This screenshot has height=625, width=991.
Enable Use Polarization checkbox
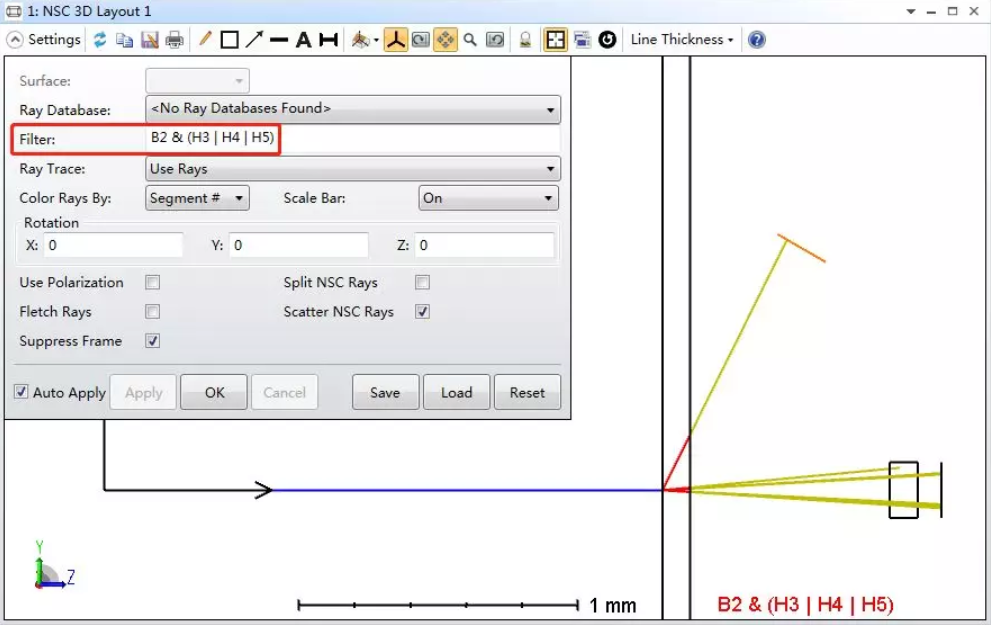tap(153, 283)
